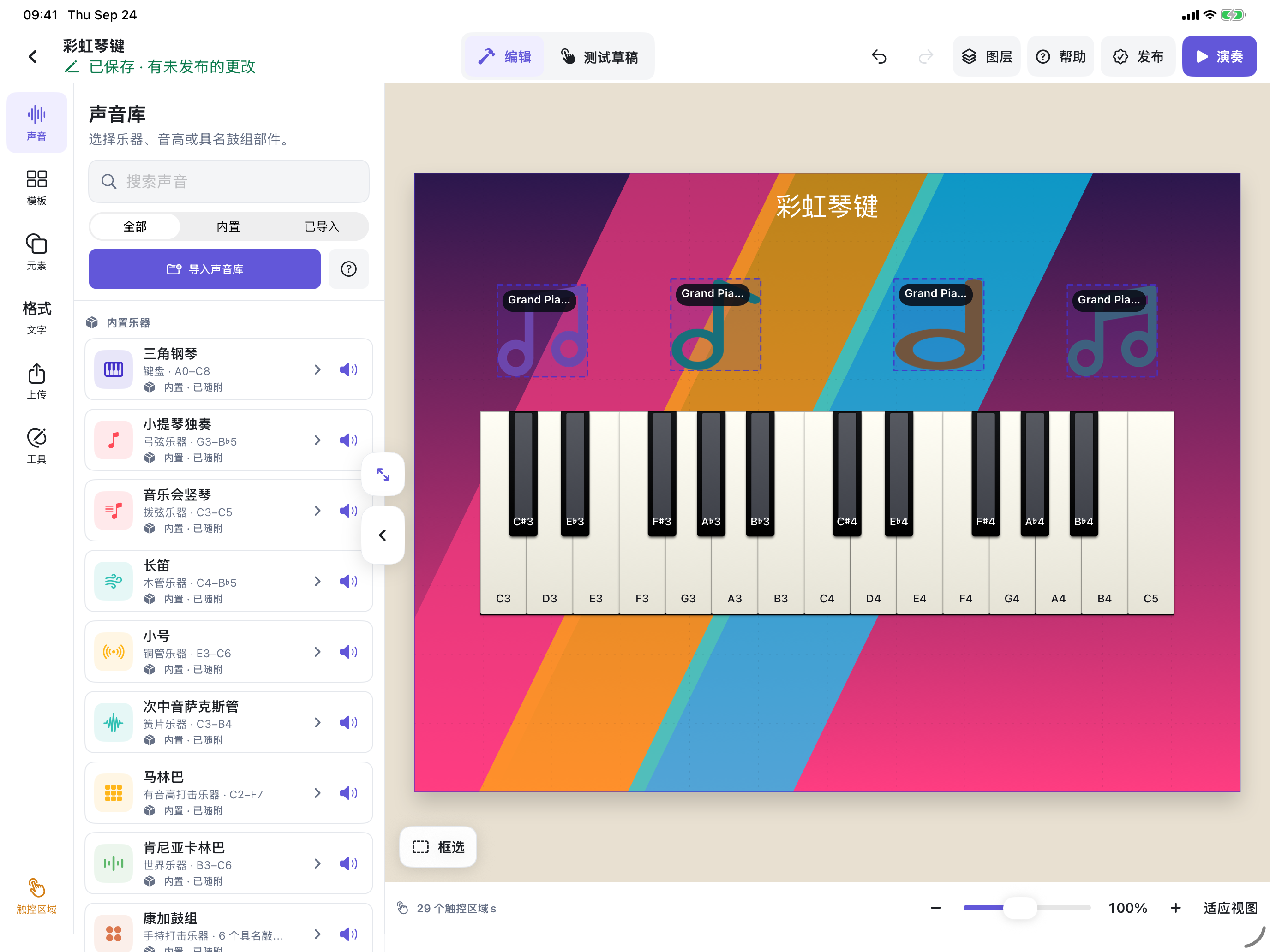Viewport: 1270px width, 952px height.
Task: Open the 格式 文字 text format panel
Action: point(36,316)
